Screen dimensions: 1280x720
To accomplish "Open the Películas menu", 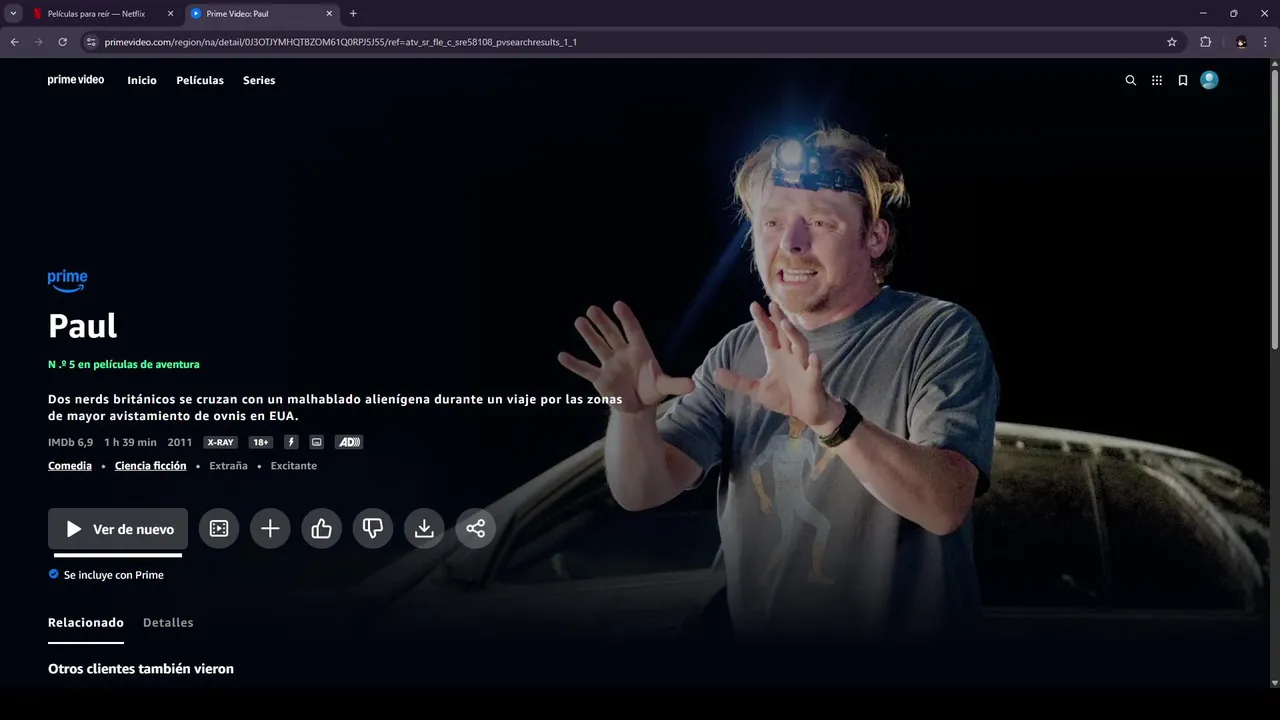I will coord(200,80).
